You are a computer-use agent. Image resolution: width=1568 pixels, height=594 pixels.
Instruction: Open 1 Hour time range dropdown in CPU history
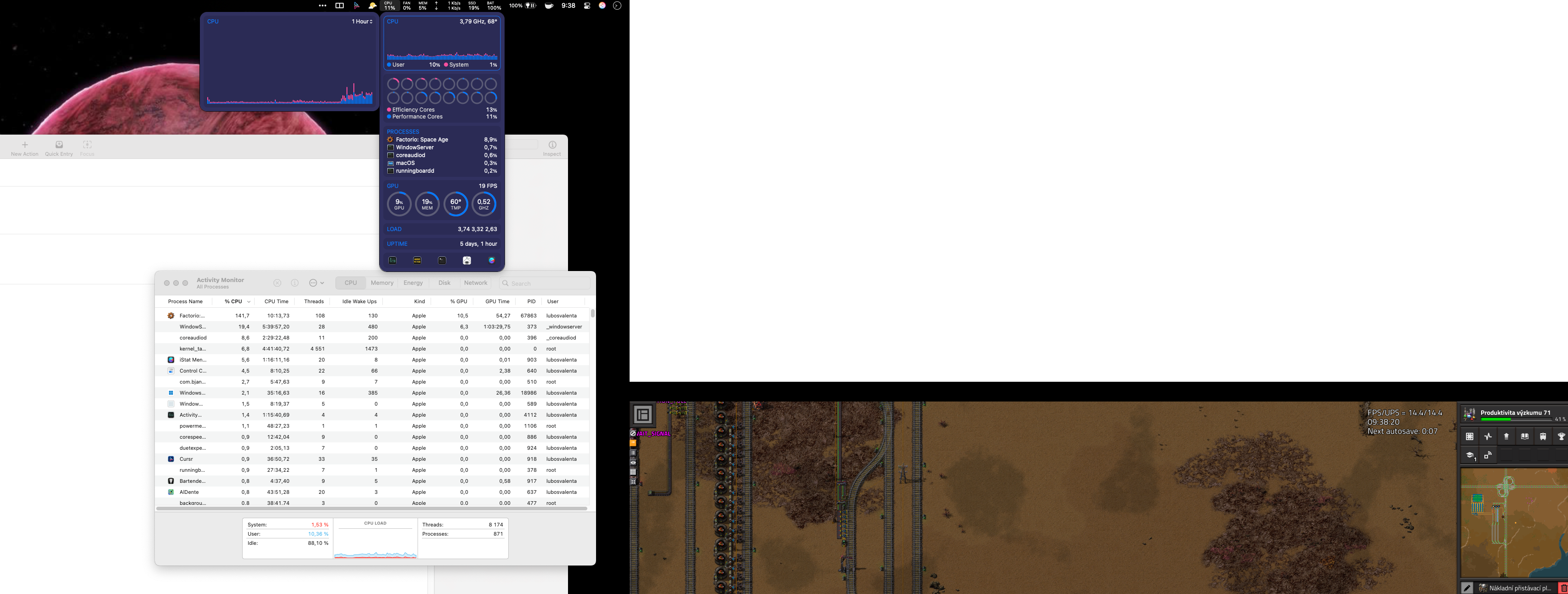coord(362,21)
